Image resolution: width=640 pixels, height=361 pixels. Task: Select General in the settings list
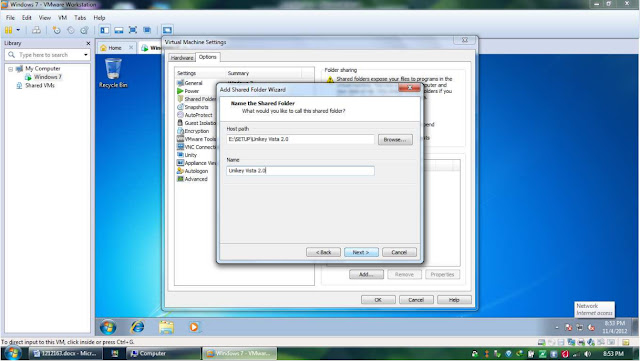[x=193, y=83]
